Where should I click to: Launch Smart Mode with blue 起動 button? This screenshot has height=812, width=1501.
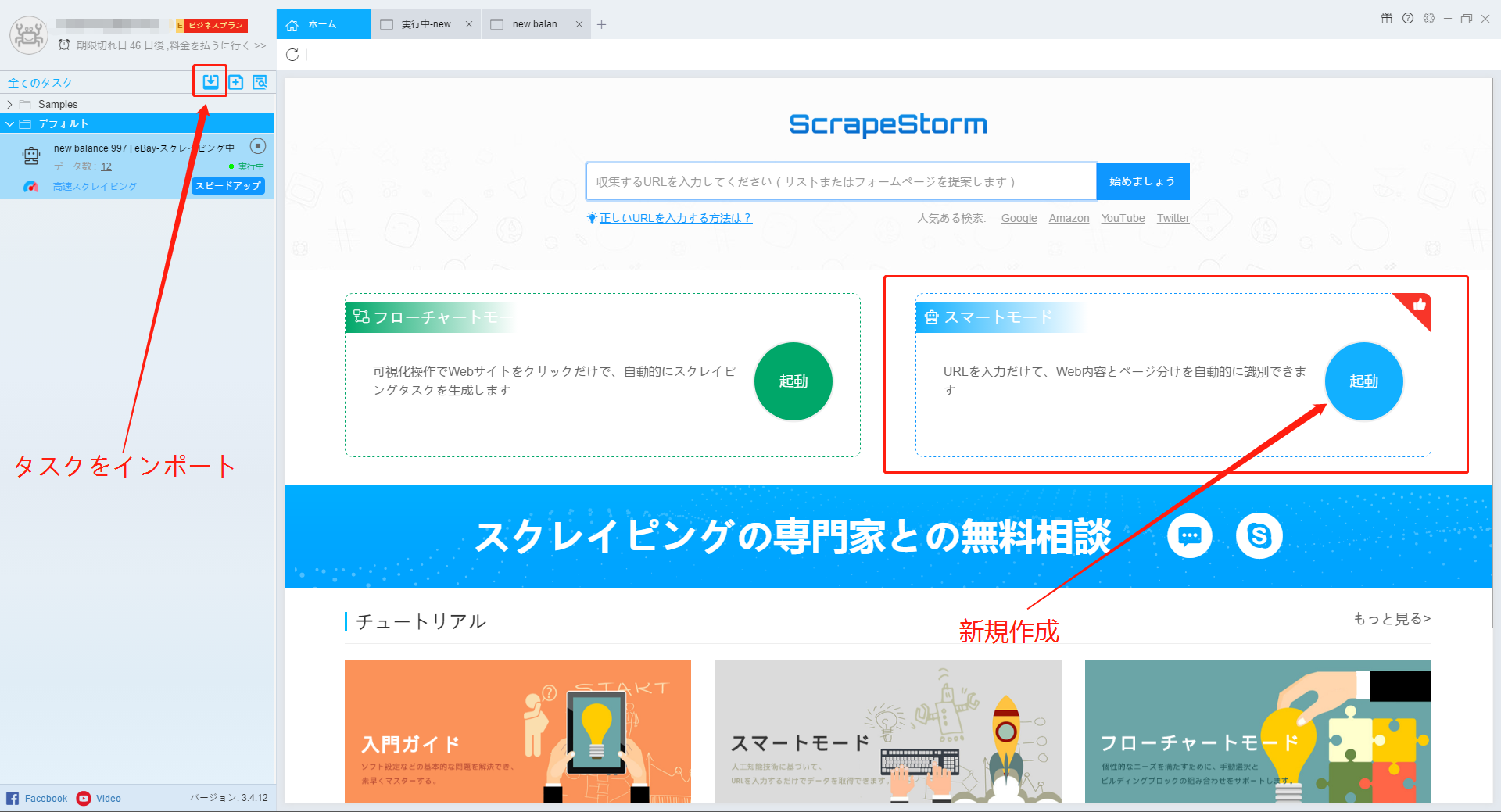click(1363, 381)
